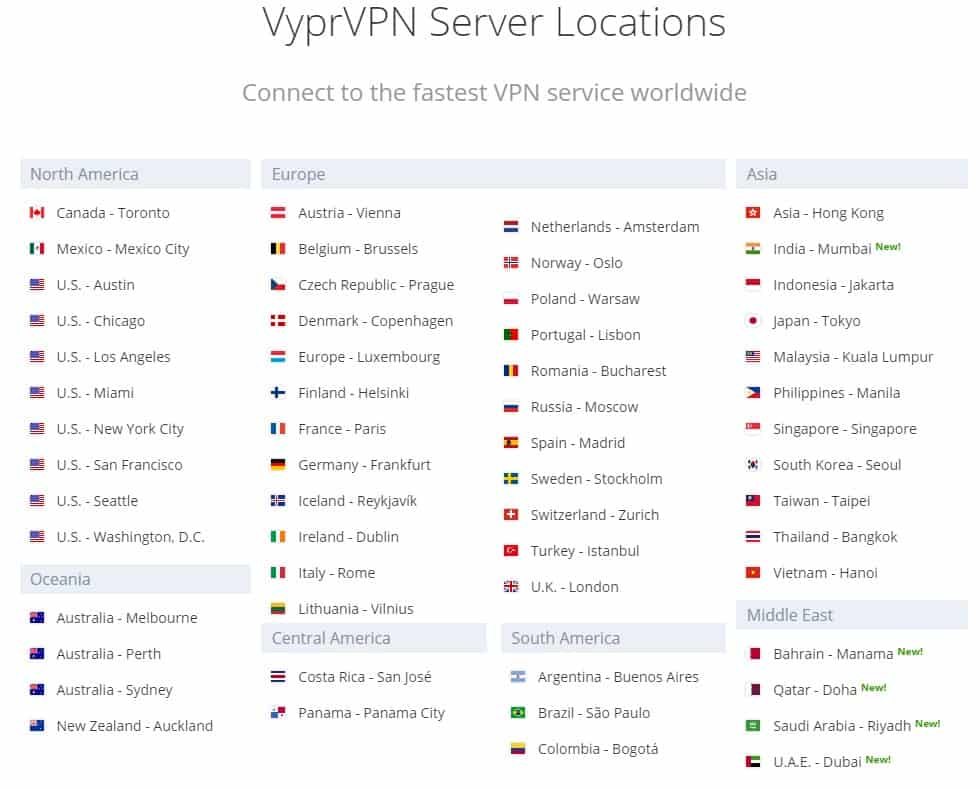Select the South America region header
This screenshot has height=789, width=980.
pos(614,638)
